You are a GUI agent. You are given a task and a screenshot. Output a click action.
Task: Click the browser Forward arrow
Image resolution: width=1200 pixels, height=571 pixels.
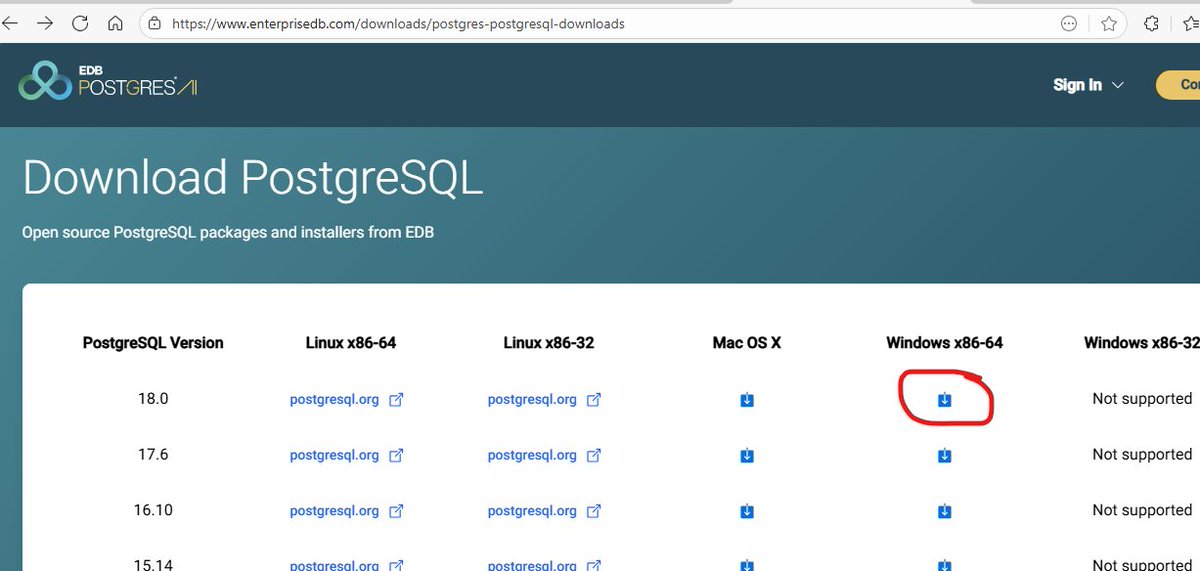(x=45, y=22)
